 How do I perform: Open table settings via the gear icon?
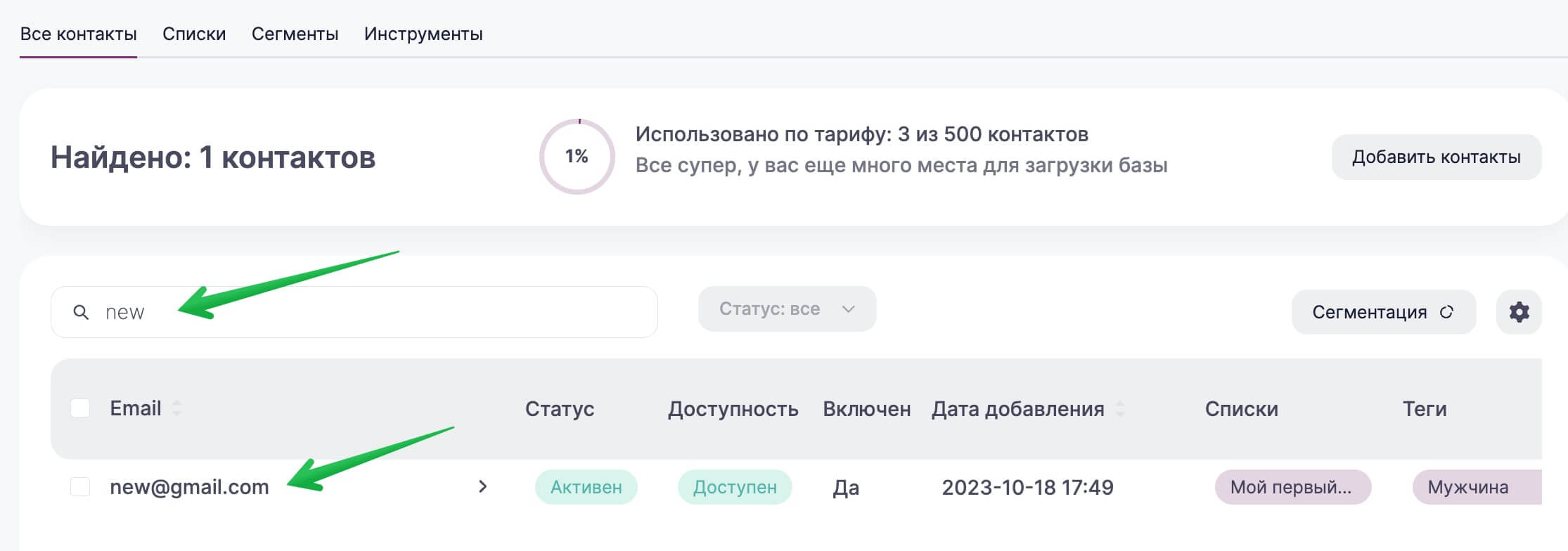[x=1519, y=312]
